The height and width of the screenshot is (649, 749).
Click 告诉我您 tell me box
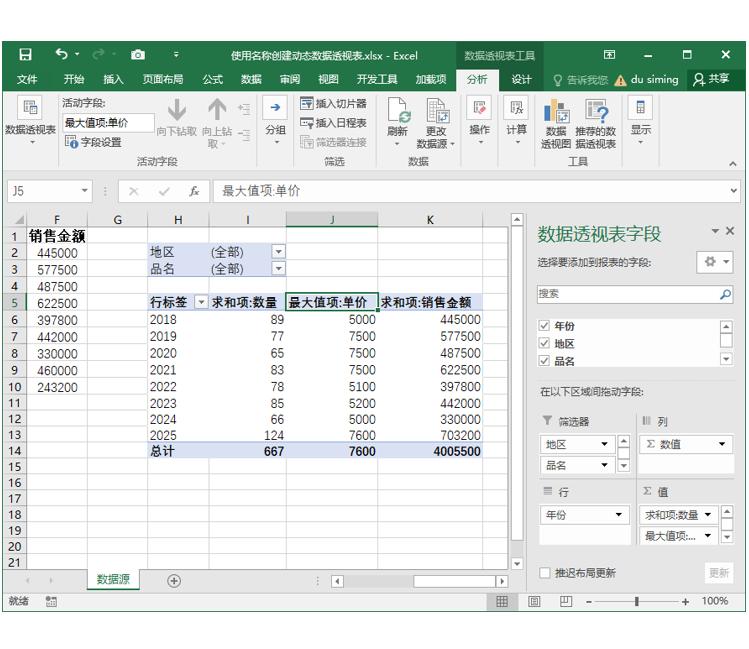[581, 80]
